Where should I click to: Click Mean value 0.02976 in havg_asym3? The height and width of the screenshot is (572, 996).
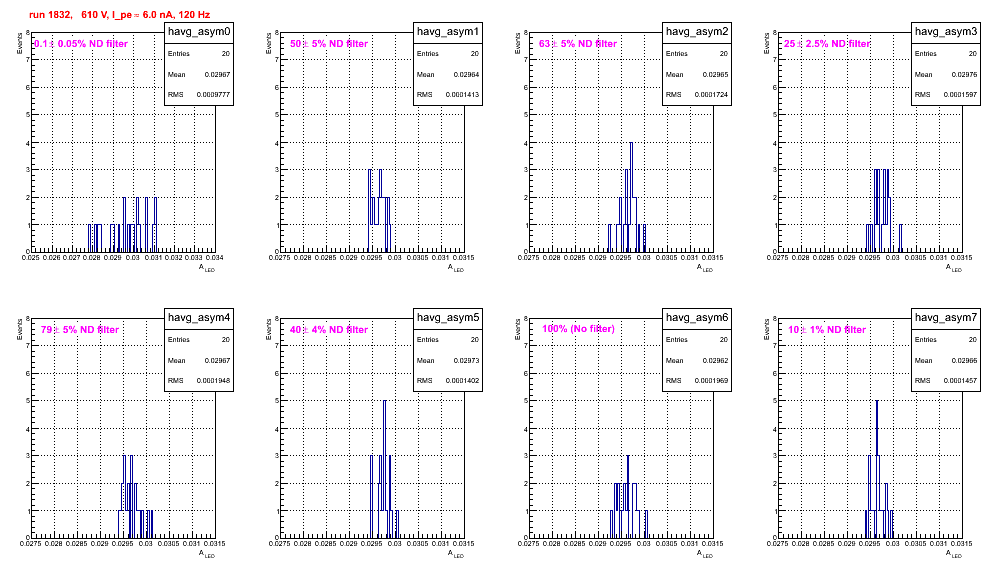click(x=964, y=74)
